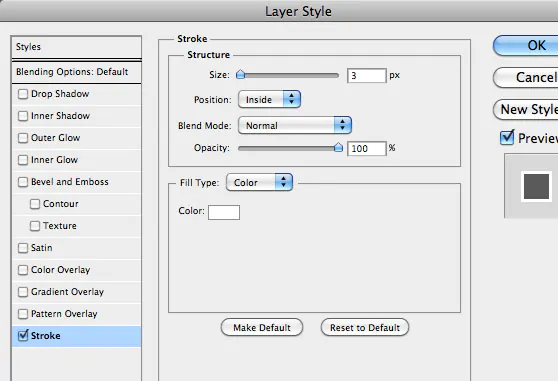Viewport: 558px width, 381px height.
Task: Select the Drop Shadow style label
Action: 60,94
